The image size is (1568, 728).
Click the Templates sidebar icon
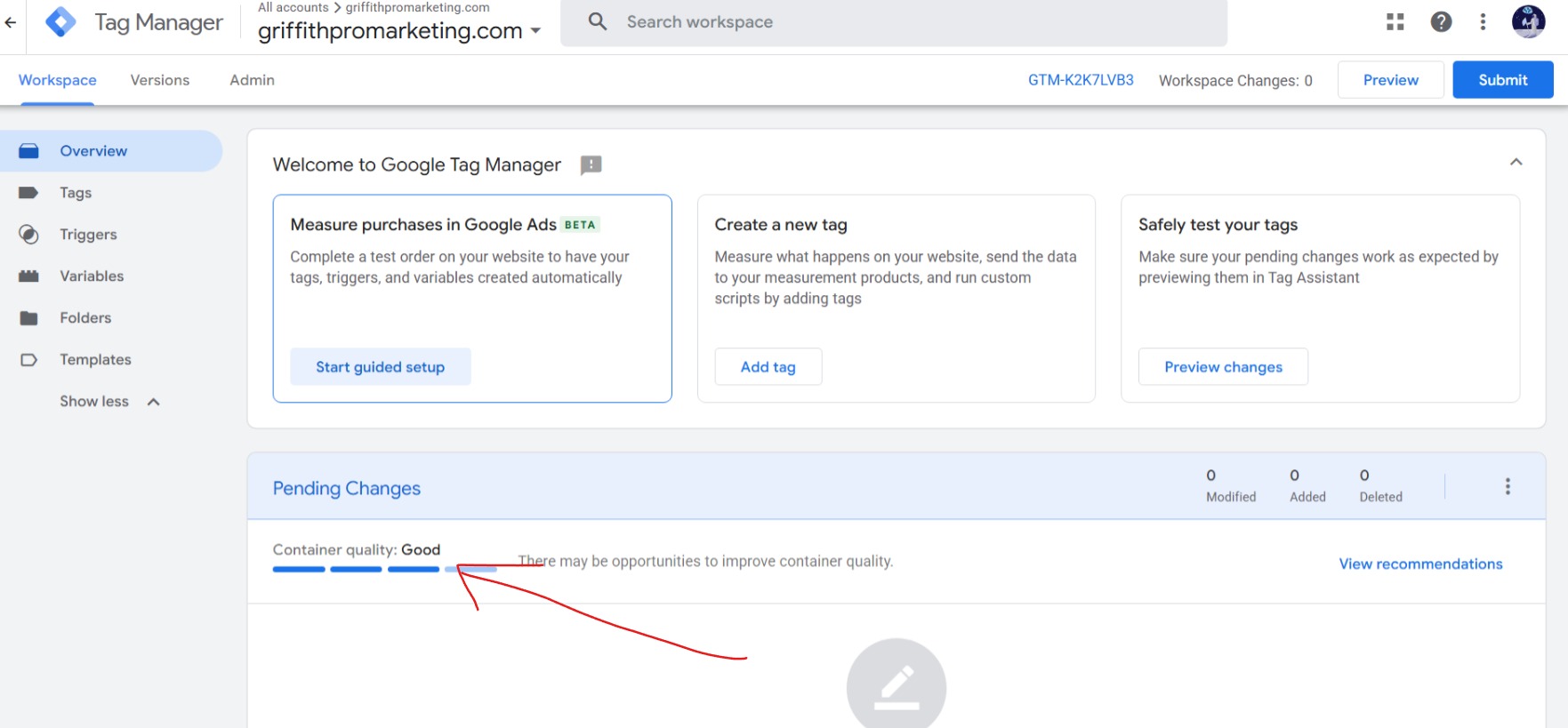[28, 360]
